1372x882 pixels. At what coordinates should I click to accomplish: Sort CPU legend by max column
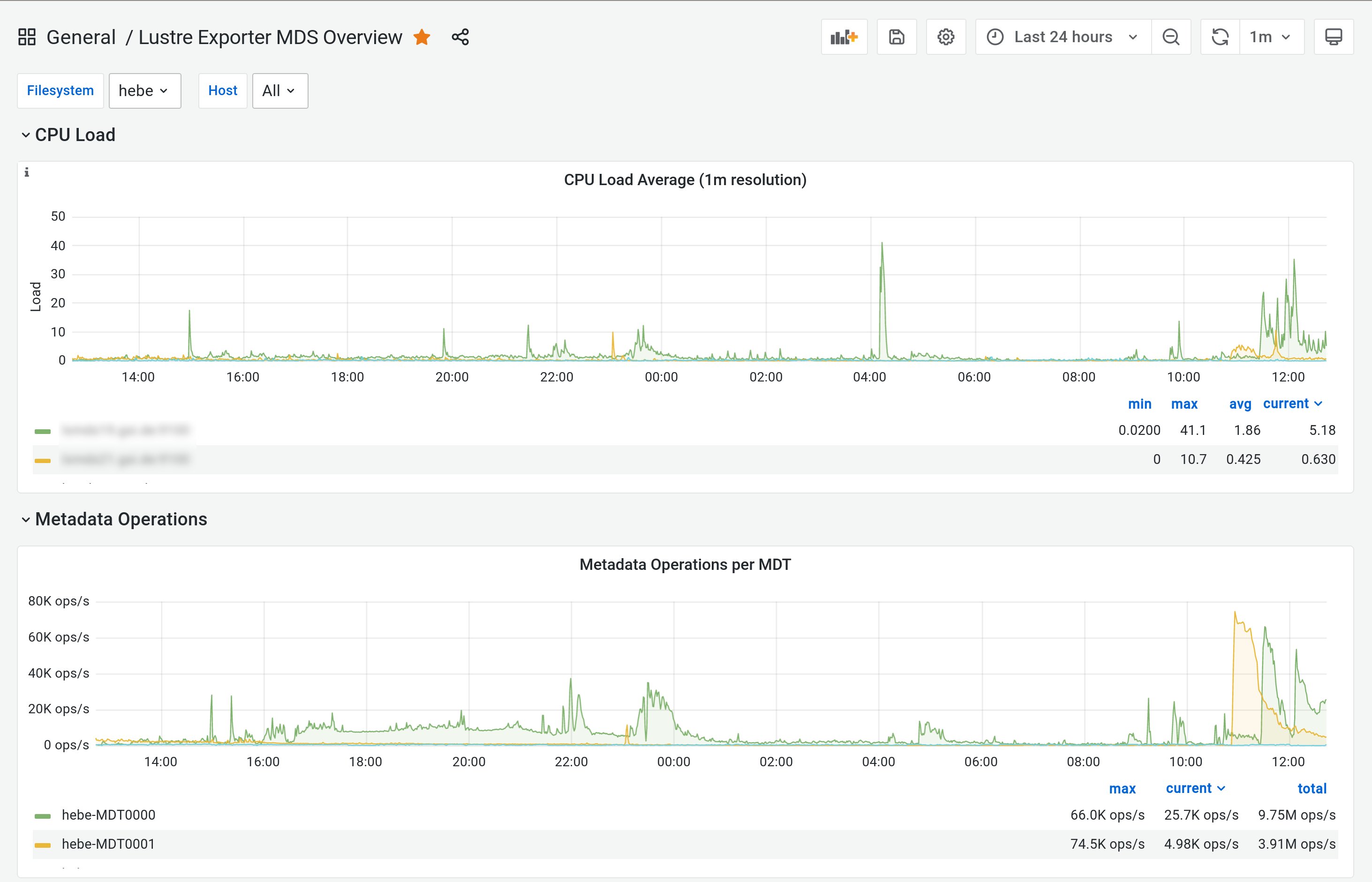click(x=1184, y=404)
